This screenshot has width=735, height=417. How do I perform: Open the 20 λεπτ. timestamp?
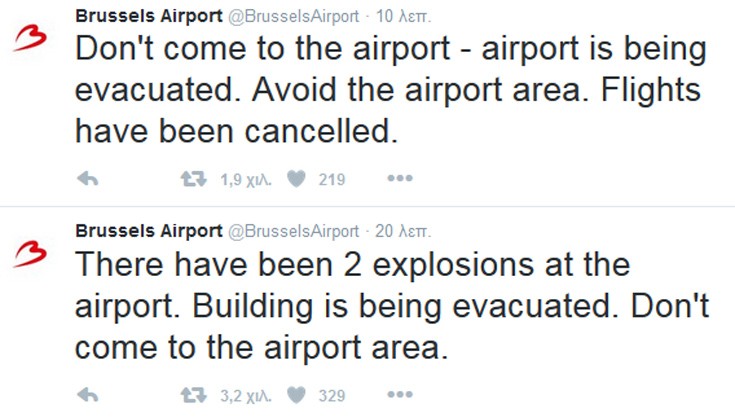tap(403, 231)
